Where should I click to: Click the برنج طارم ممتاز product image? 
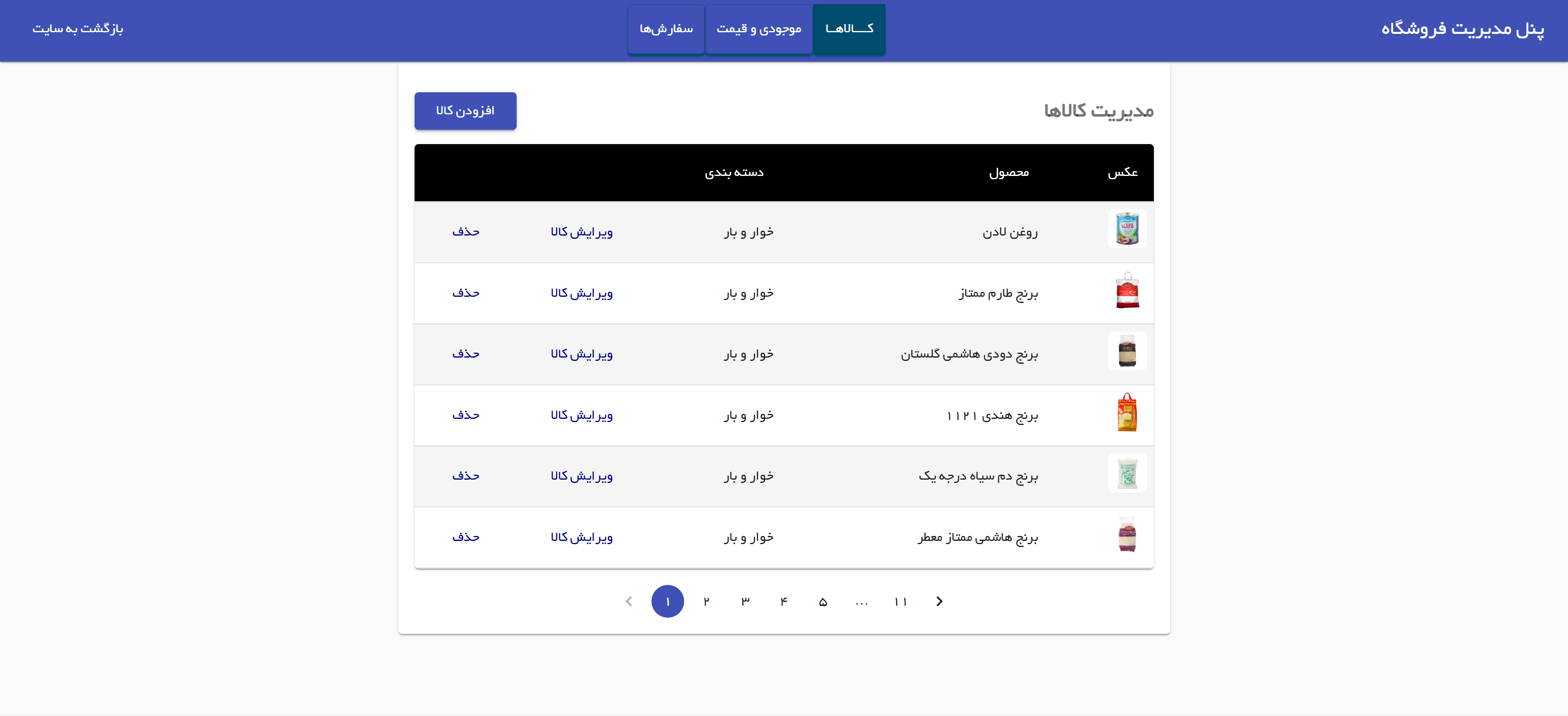1127,291
